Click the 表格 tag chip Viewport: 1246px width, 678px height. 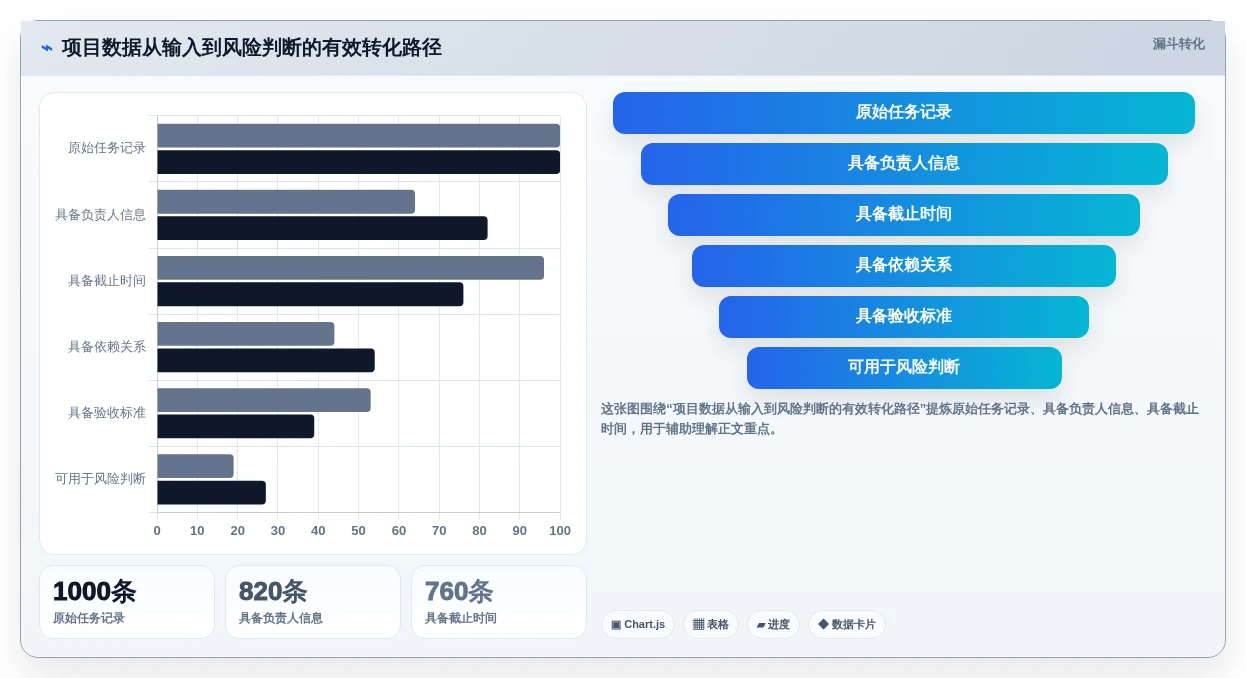[x=711, y=625]
